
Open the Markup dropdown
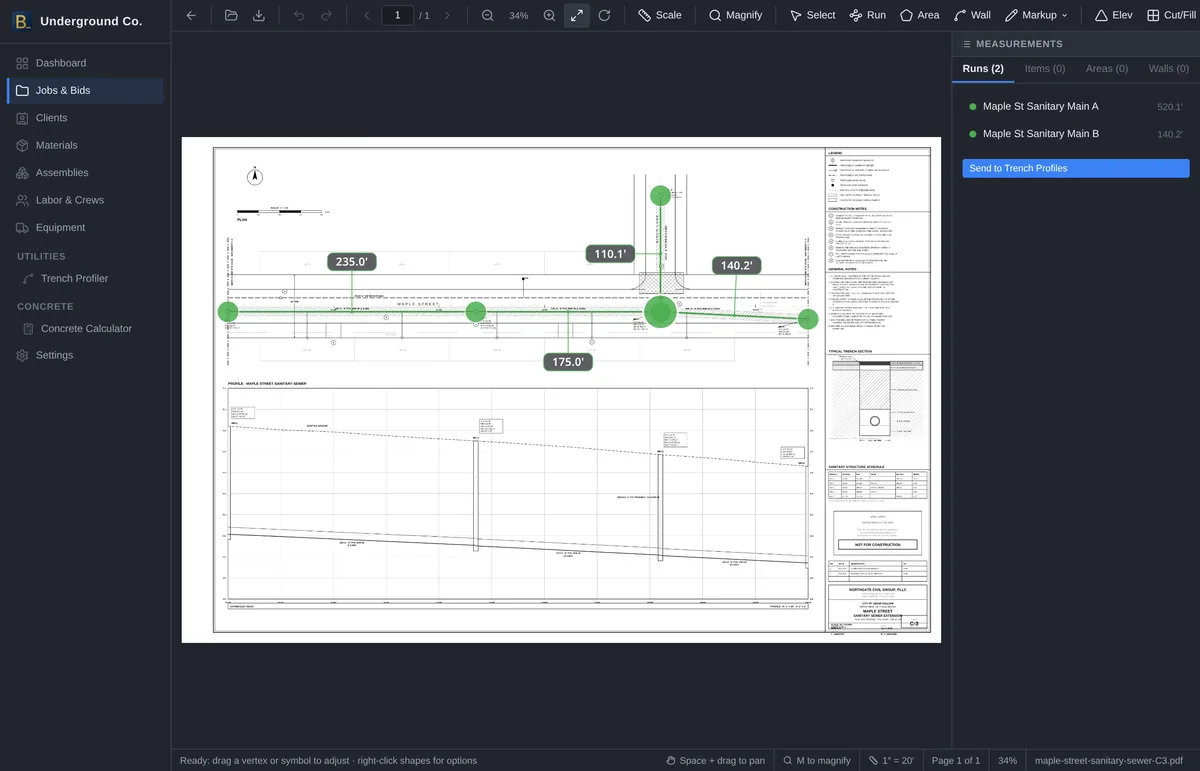pyautogui.click(x=1036, y=15)
